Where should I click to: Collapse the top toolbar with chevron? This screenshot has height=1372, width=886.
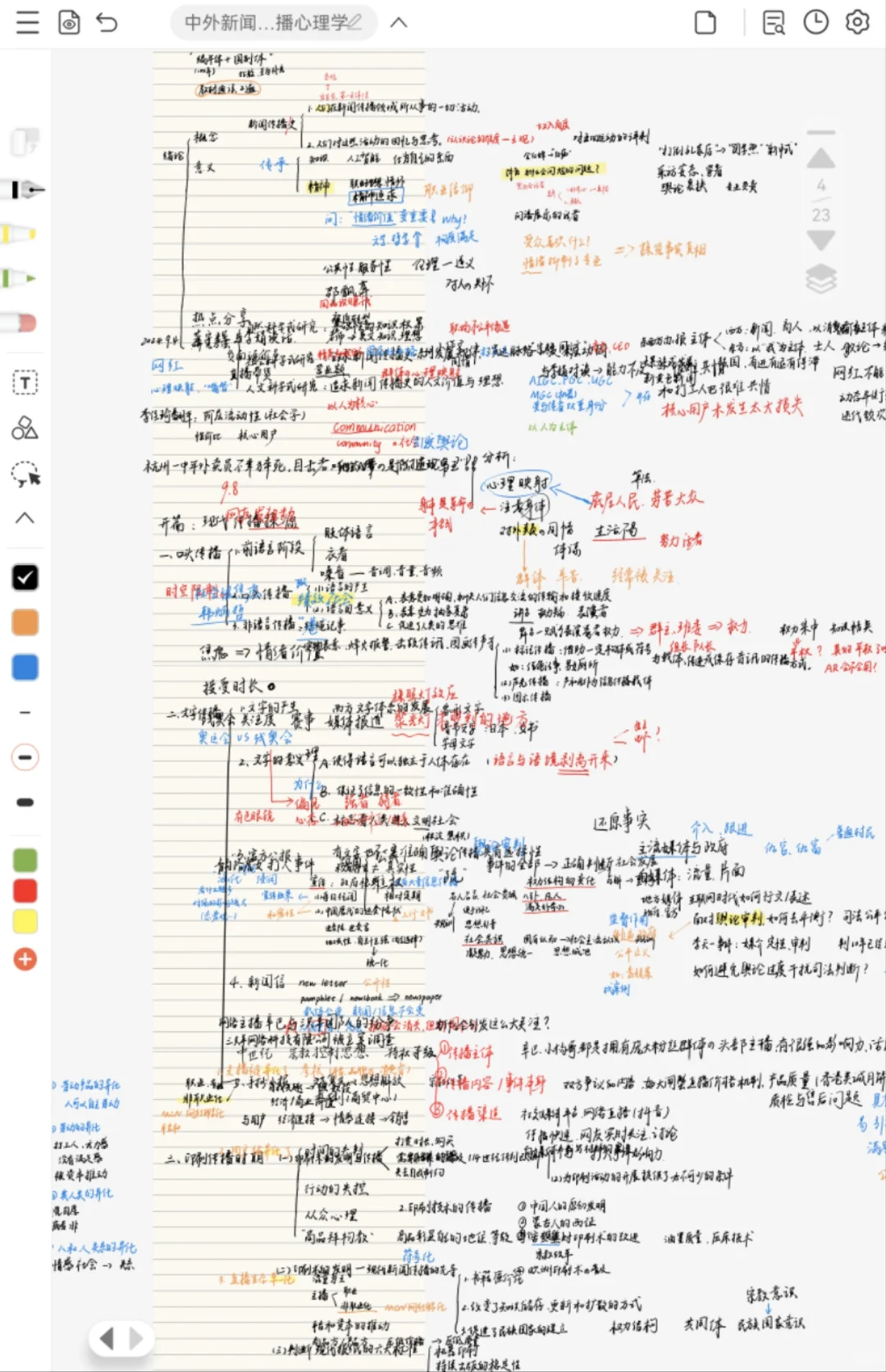click(399, 22)
